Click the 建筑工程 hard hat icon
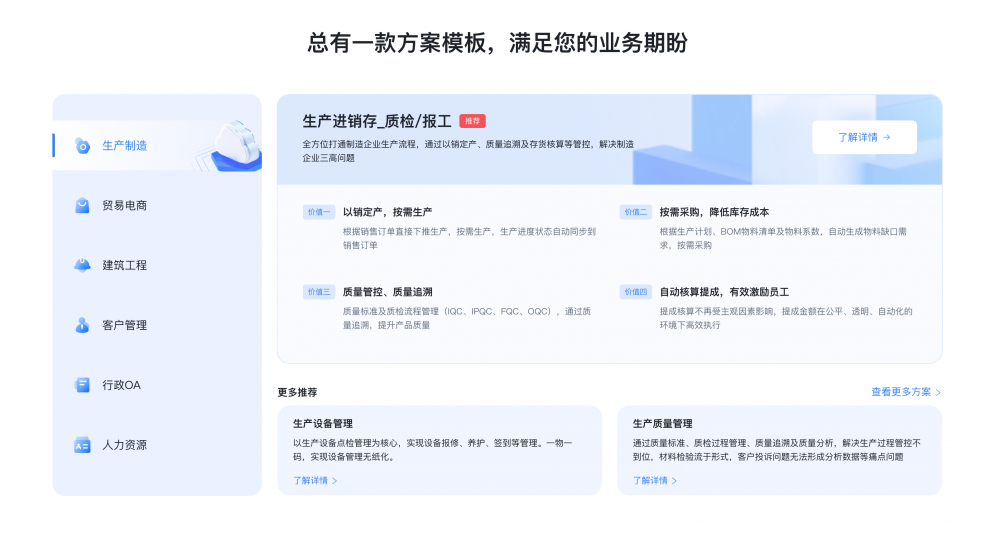 [82, 265]
